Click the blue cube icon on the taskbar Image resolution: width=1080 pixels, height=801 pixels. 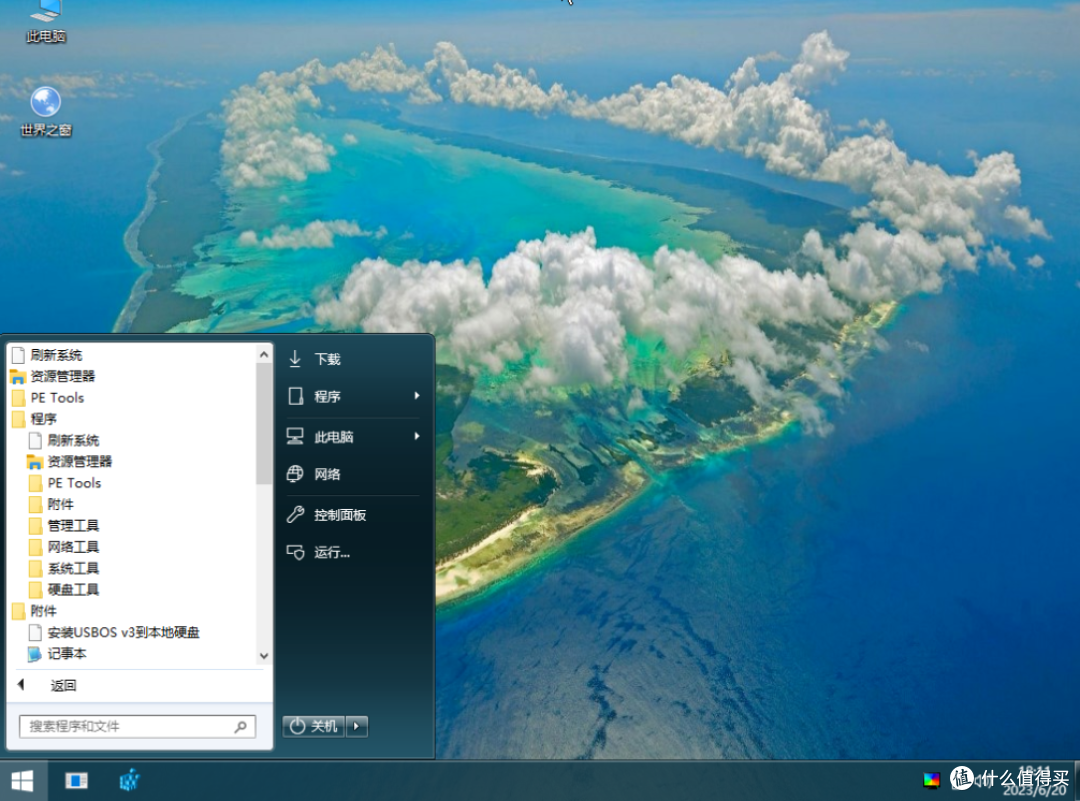[130, 780]
